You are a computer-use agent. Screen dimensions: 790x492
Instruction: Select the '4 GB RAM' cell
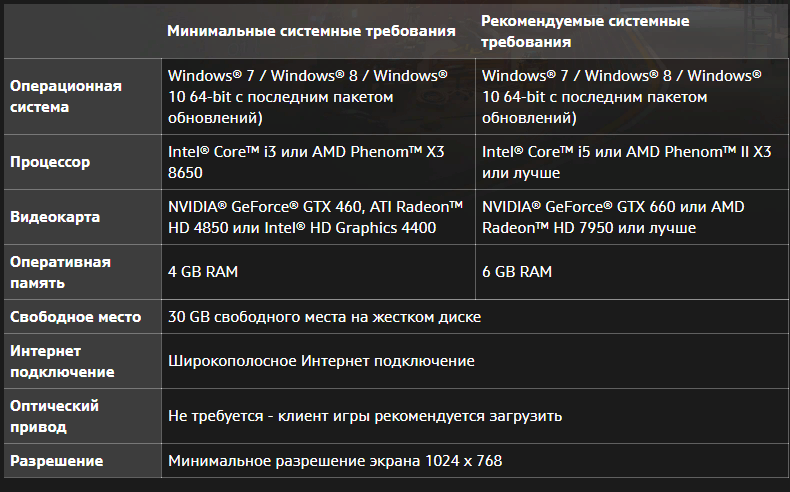click(318, 272)
